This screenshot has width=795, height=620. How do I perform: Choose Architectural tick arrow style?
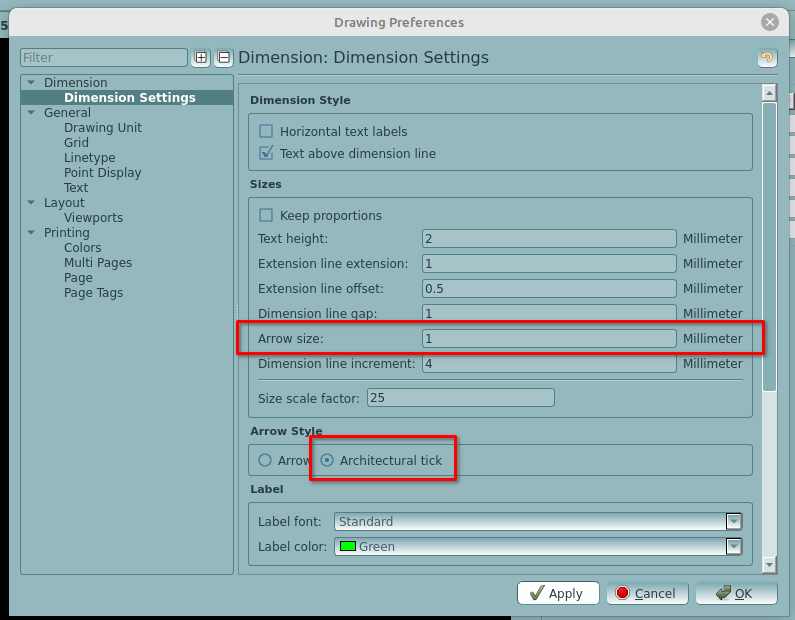[327, 460]
